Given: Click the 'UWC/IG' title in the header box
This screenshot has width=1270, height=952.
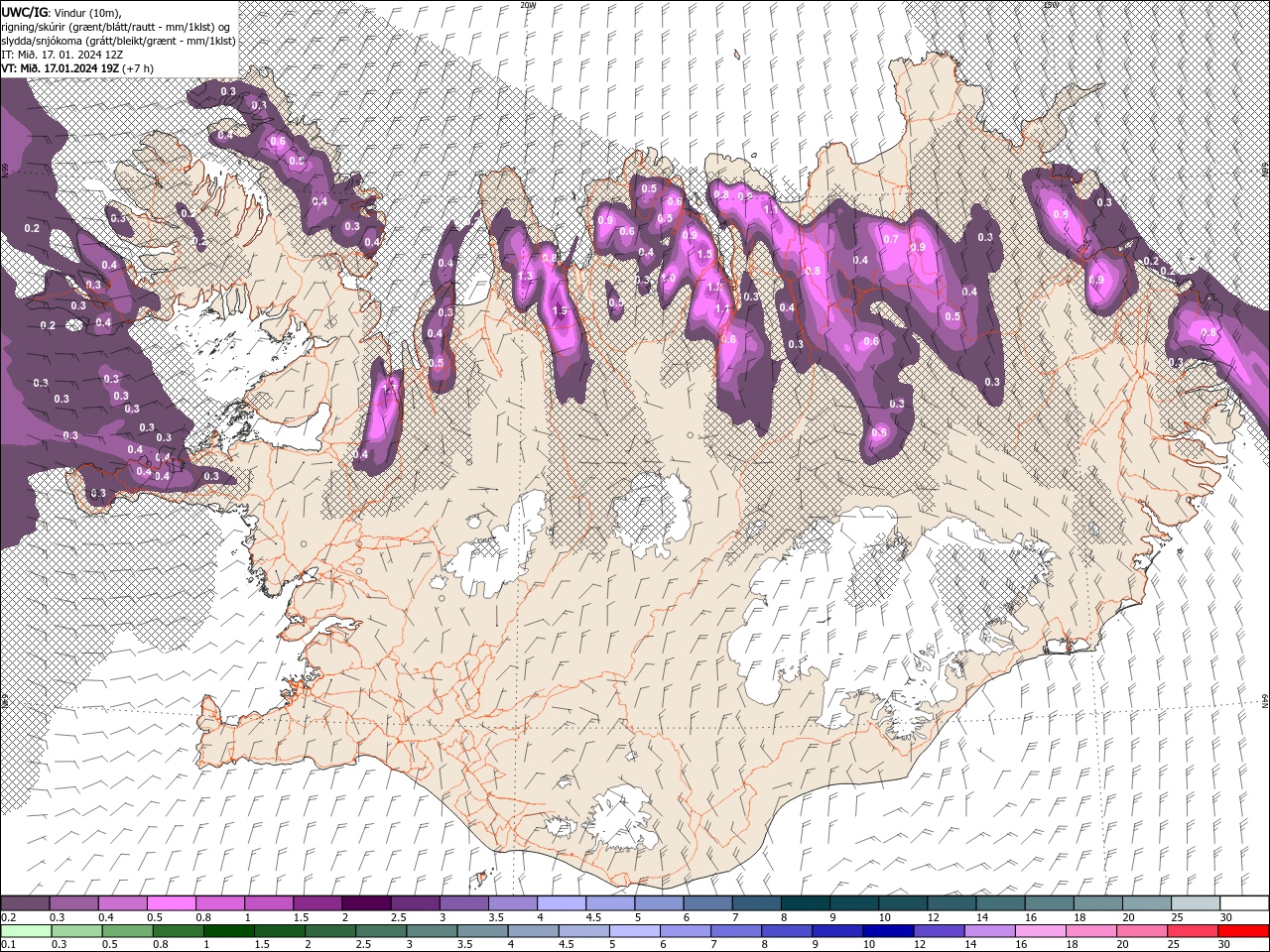Looking at the screenshot, I should pyautogui.click(x=24, y=12).
